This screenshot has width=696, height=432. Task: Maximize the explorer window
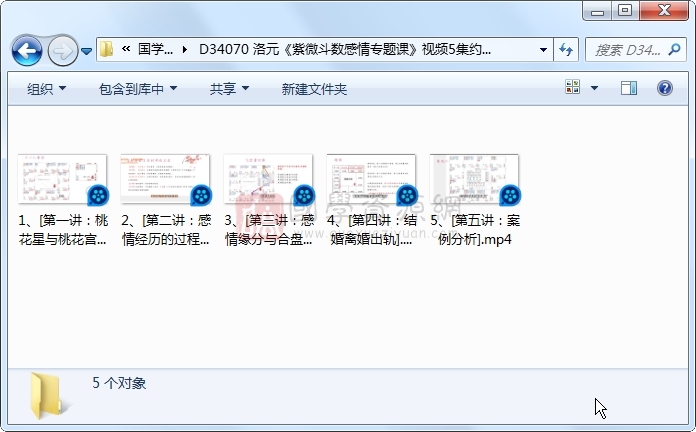(625, 10)
